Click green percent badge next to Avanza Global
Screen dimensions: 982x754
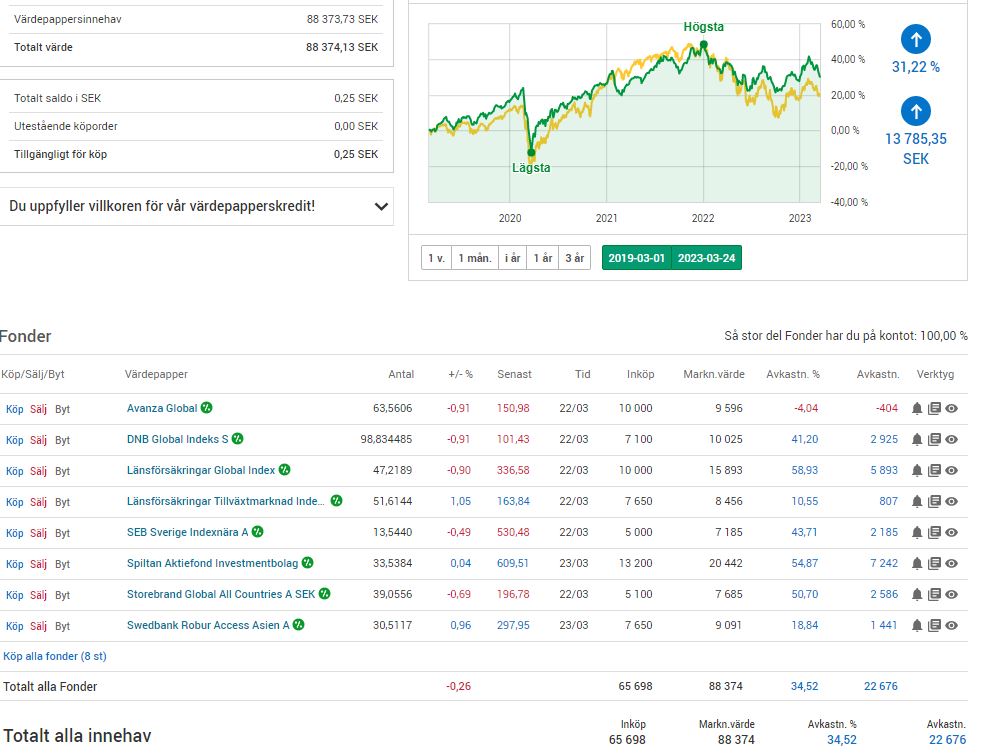[206, 407]
